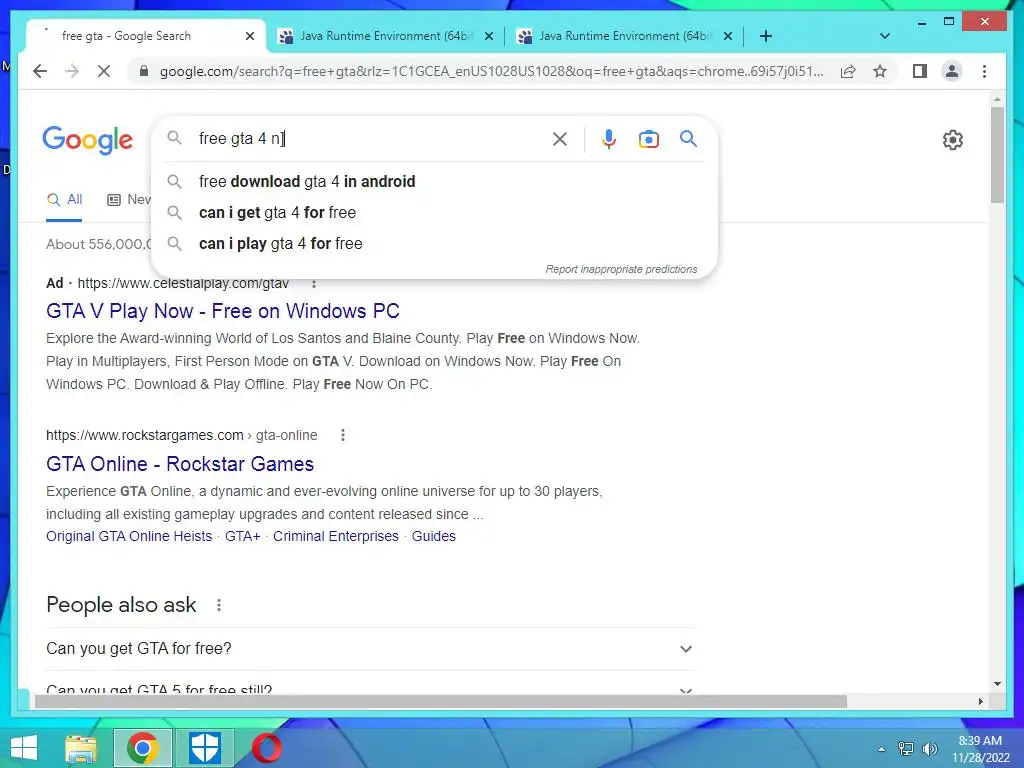Screen dimensions: 1024x768
Task: Open Chrome side panel icon
Action: [x=920, y=71]
